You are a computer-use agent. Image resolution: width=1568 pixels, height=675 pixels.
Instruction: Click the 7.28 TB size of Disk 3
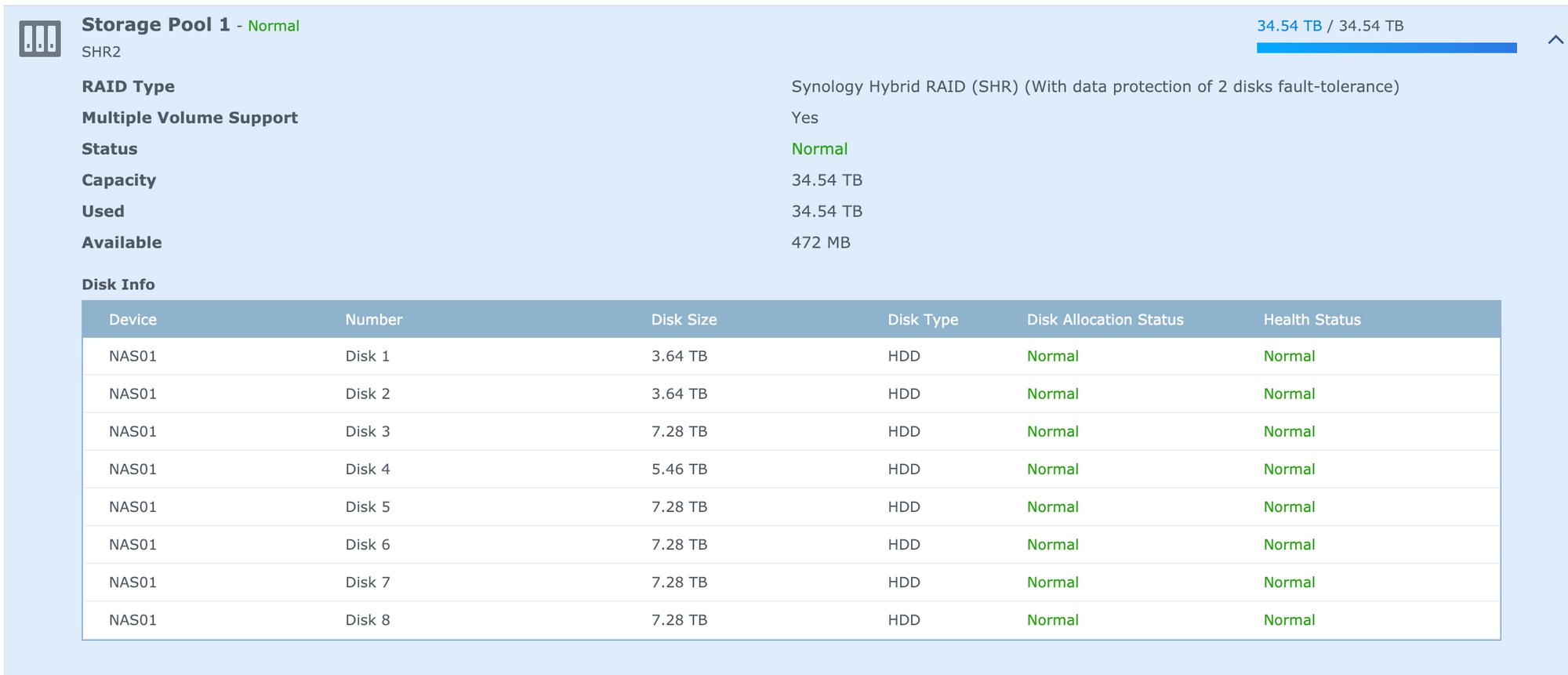(x=679, y=432)
